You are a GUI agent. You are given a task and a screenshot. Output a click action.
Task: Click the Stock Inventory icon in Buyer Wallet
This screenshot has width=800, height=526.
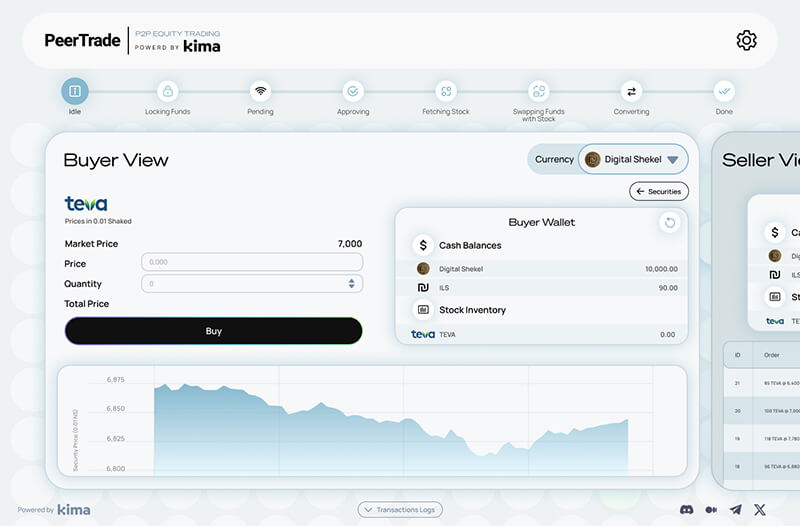423,310
